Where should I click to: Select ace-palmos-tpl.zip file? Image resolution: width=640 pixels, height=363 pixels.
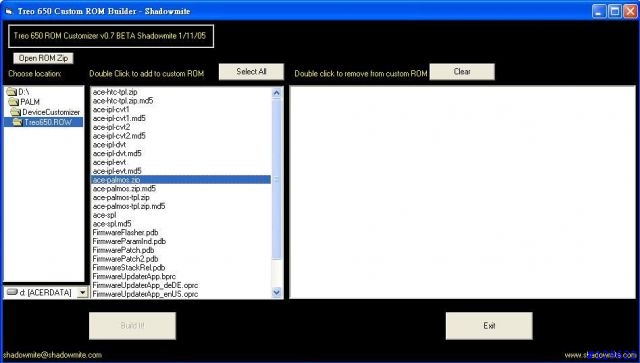point(121,197)
